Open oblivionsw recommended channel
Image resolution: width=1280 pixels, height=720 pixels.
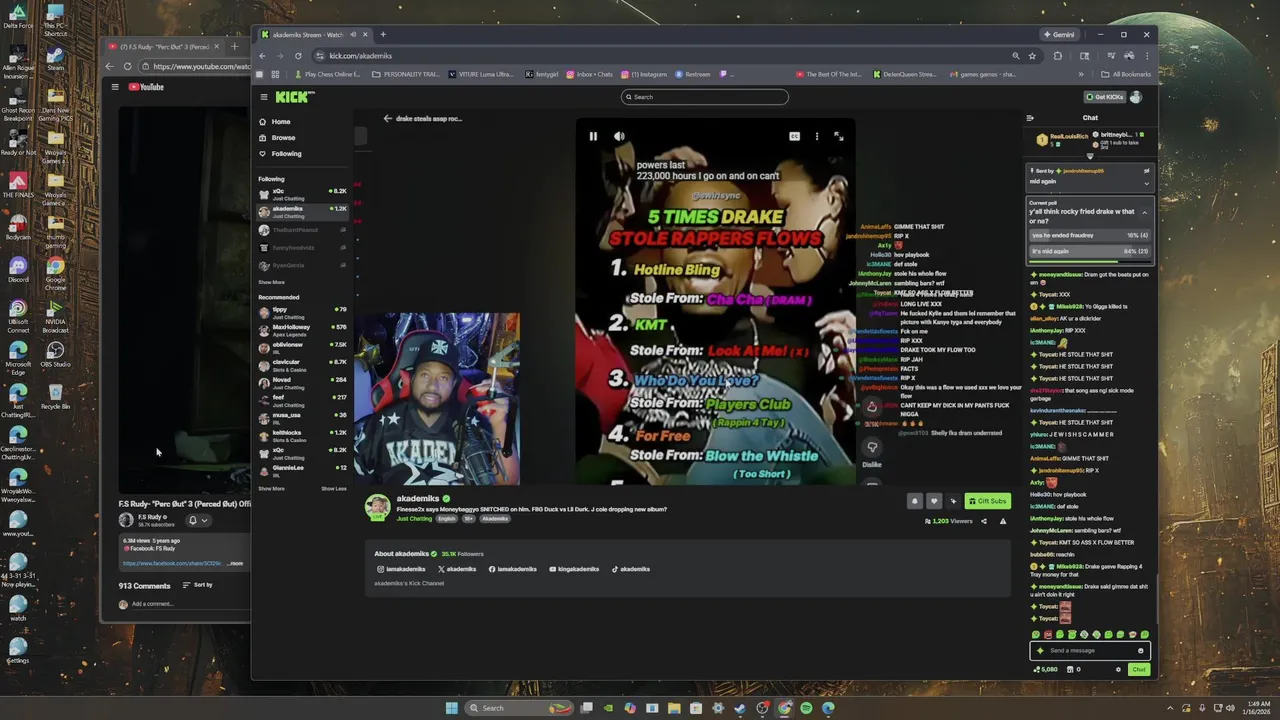302,347
